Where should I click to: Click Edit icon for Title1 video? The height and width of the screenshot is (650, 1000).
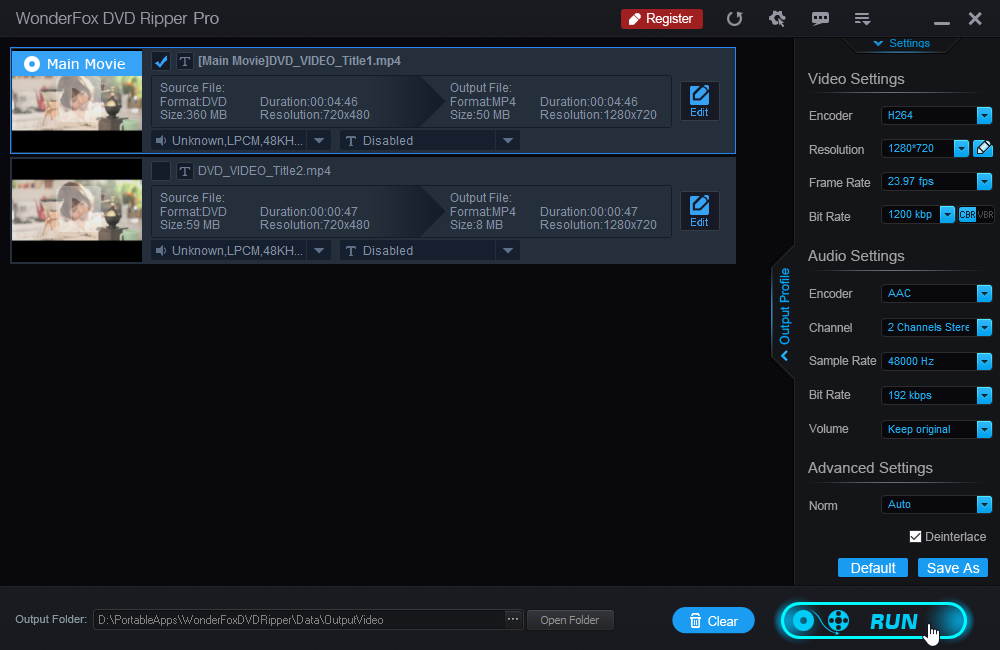click(x=699, y=101)
